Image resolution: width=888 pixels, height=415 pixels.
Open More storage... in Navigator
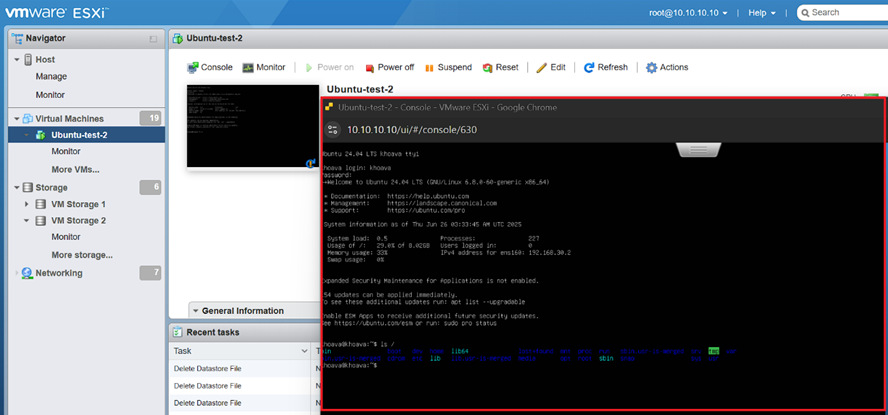point(82,254)
